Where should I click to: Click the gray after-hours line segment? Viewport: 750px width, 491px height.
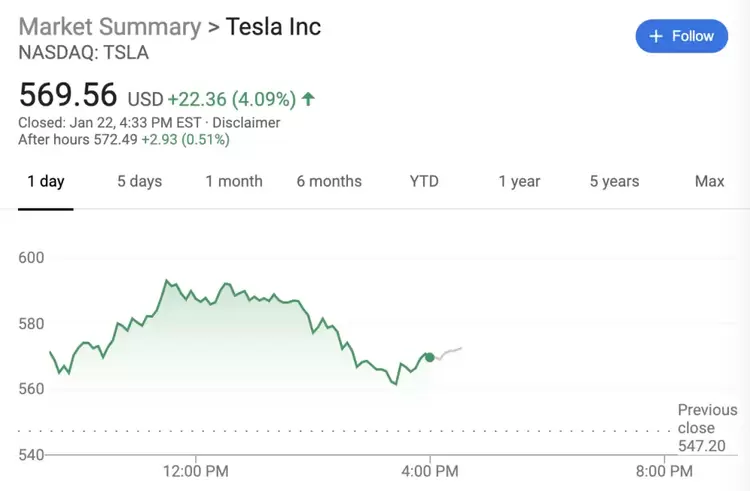click(x=448, y=352)
